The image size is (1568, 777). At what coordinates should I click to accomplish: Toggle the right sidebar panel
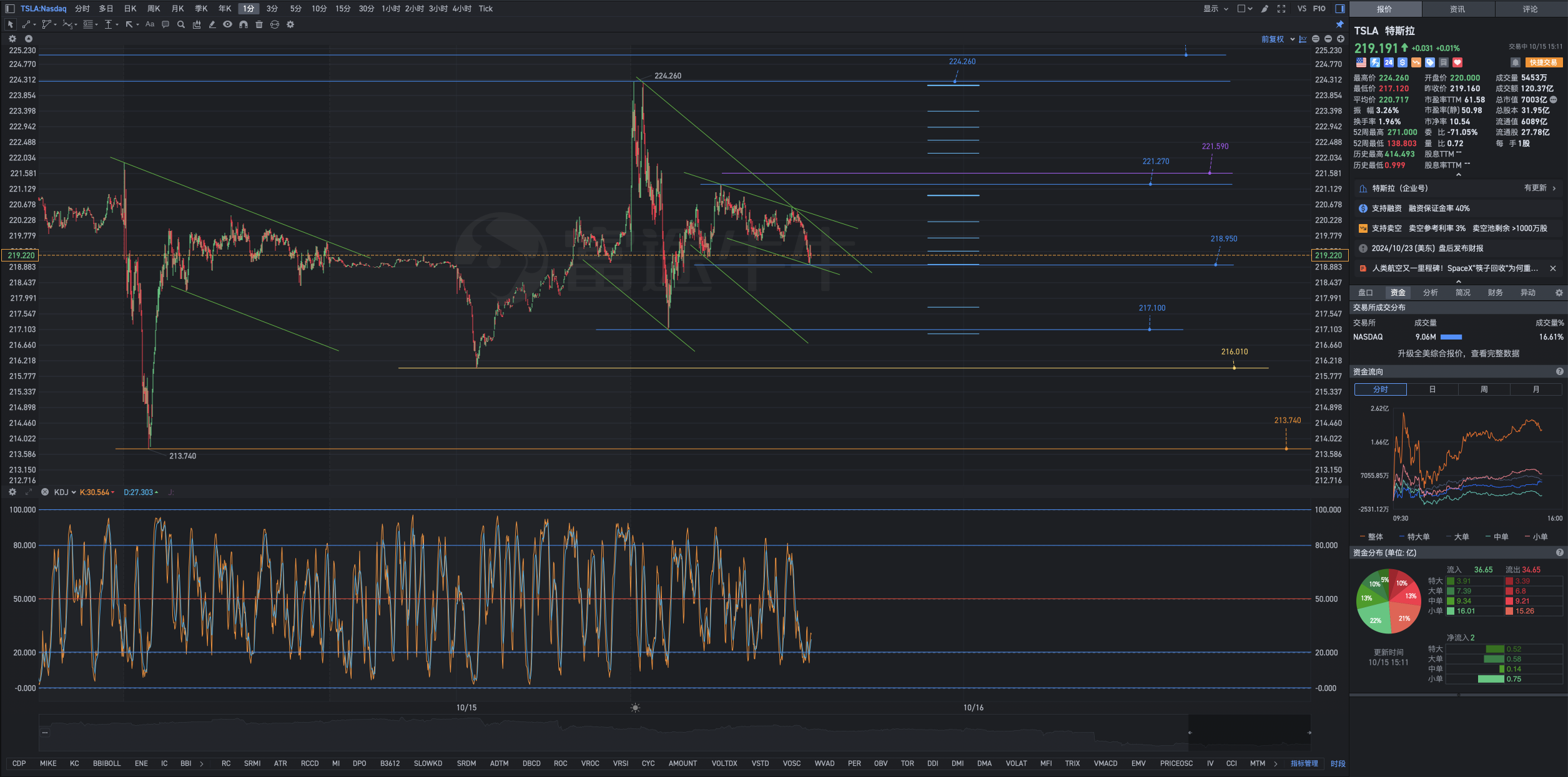point(1340,9)
